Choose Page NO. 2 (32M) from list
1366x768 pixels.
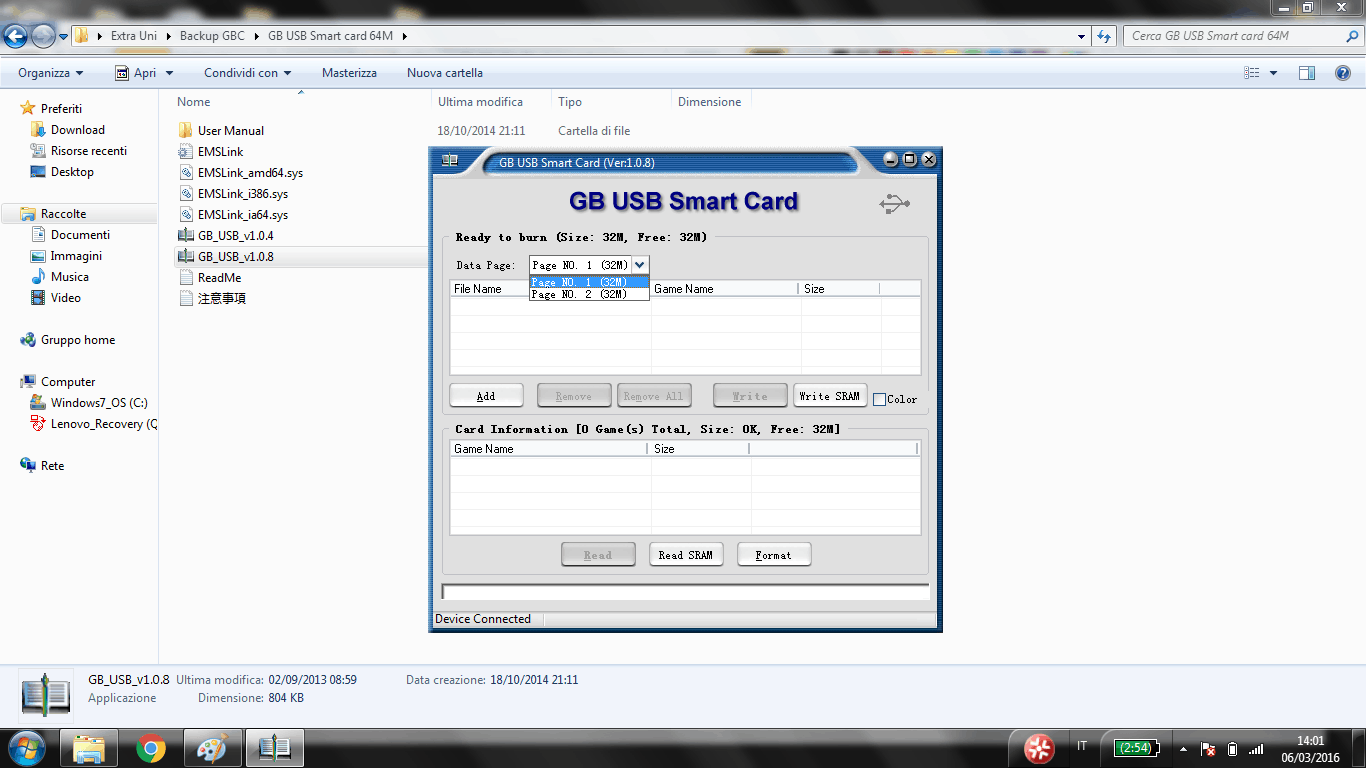pos(589,294)
